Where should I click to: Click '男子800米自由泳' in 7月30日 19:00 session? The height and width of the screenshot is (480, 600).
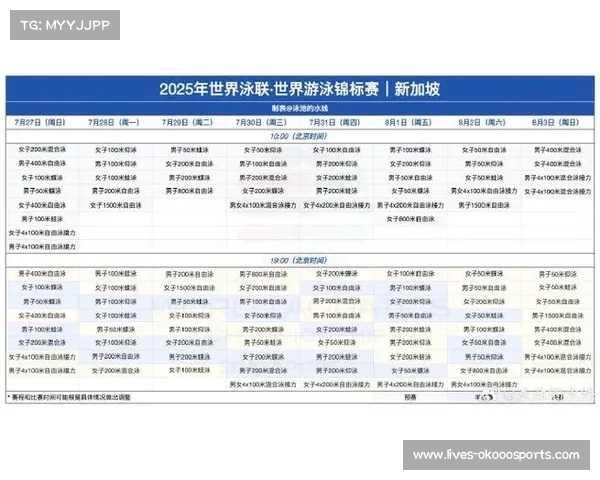tap(263, 274)
